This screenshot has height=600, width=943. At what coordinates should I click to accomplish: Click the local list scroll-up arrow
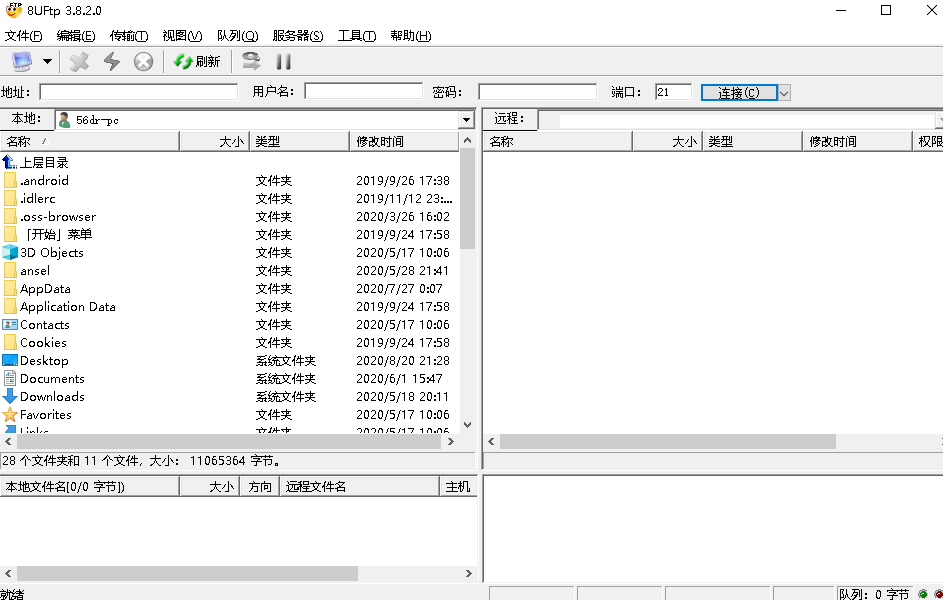(x=467, y=141)
